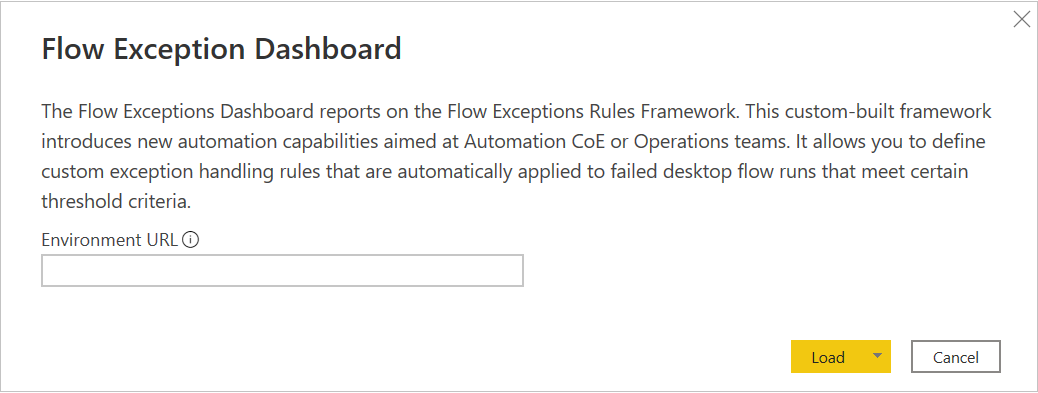The image size is (1038, 393).
Task: Choose the Cancel button at bottom right
Action: [955, 357]
